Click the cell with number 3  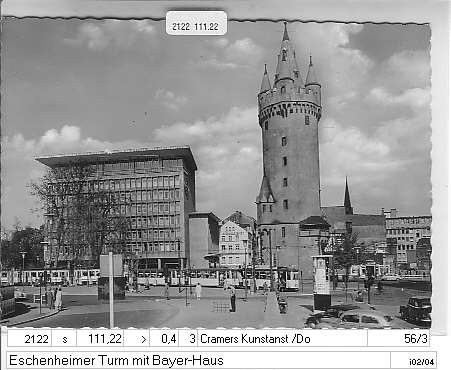(x=188, y=339)
